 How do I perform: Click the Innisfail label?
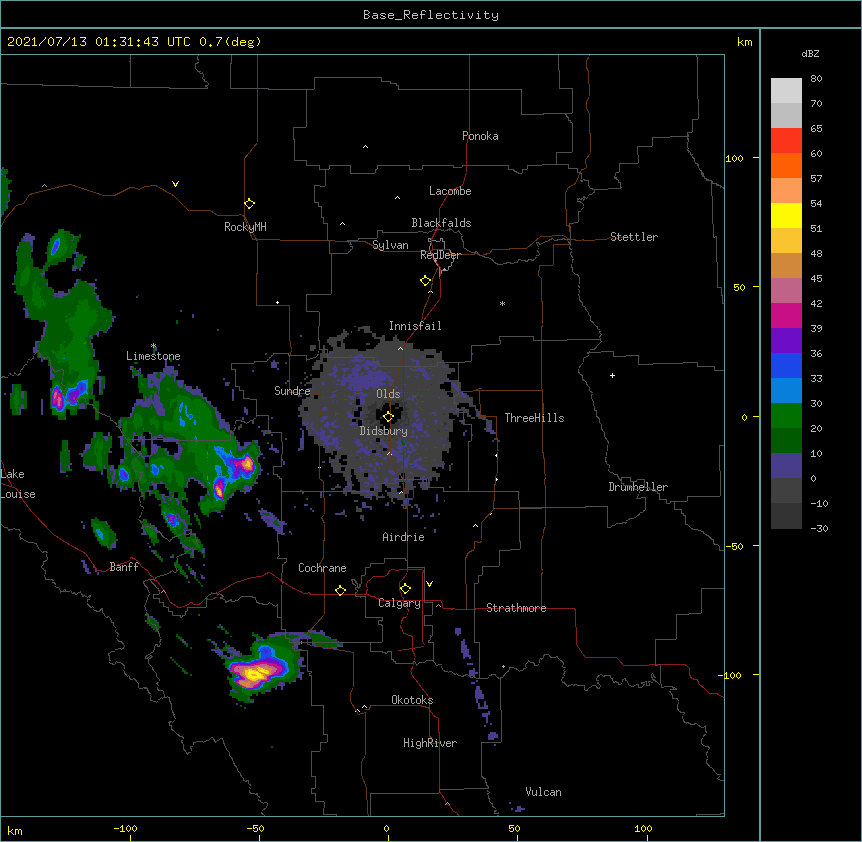coord(415,326)
